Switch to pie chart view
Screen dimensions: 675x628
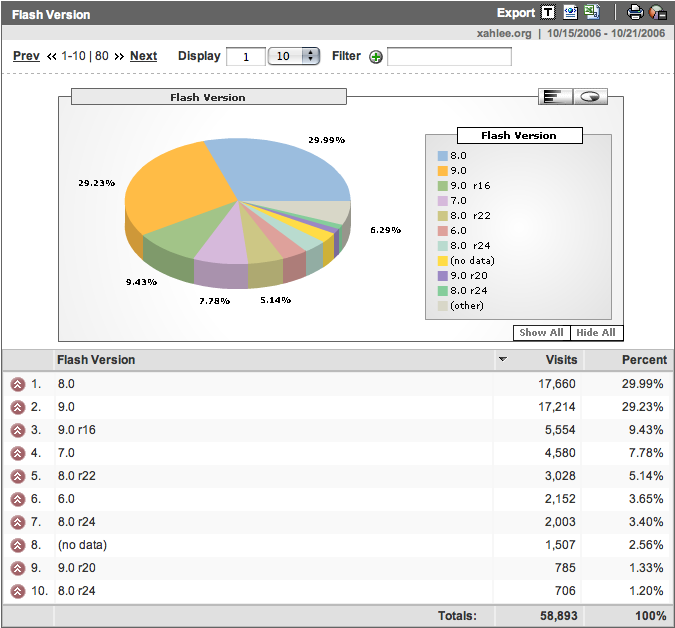(x=591, y=96)
